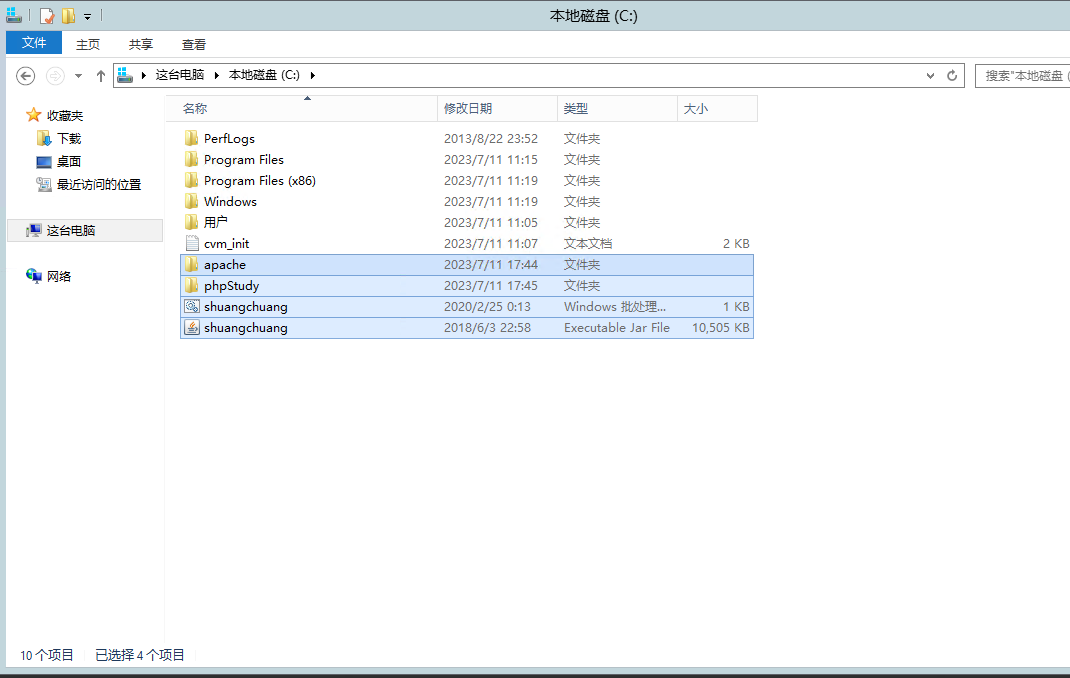Open the recent locations dropdown arrow

(x=78, y=76)
